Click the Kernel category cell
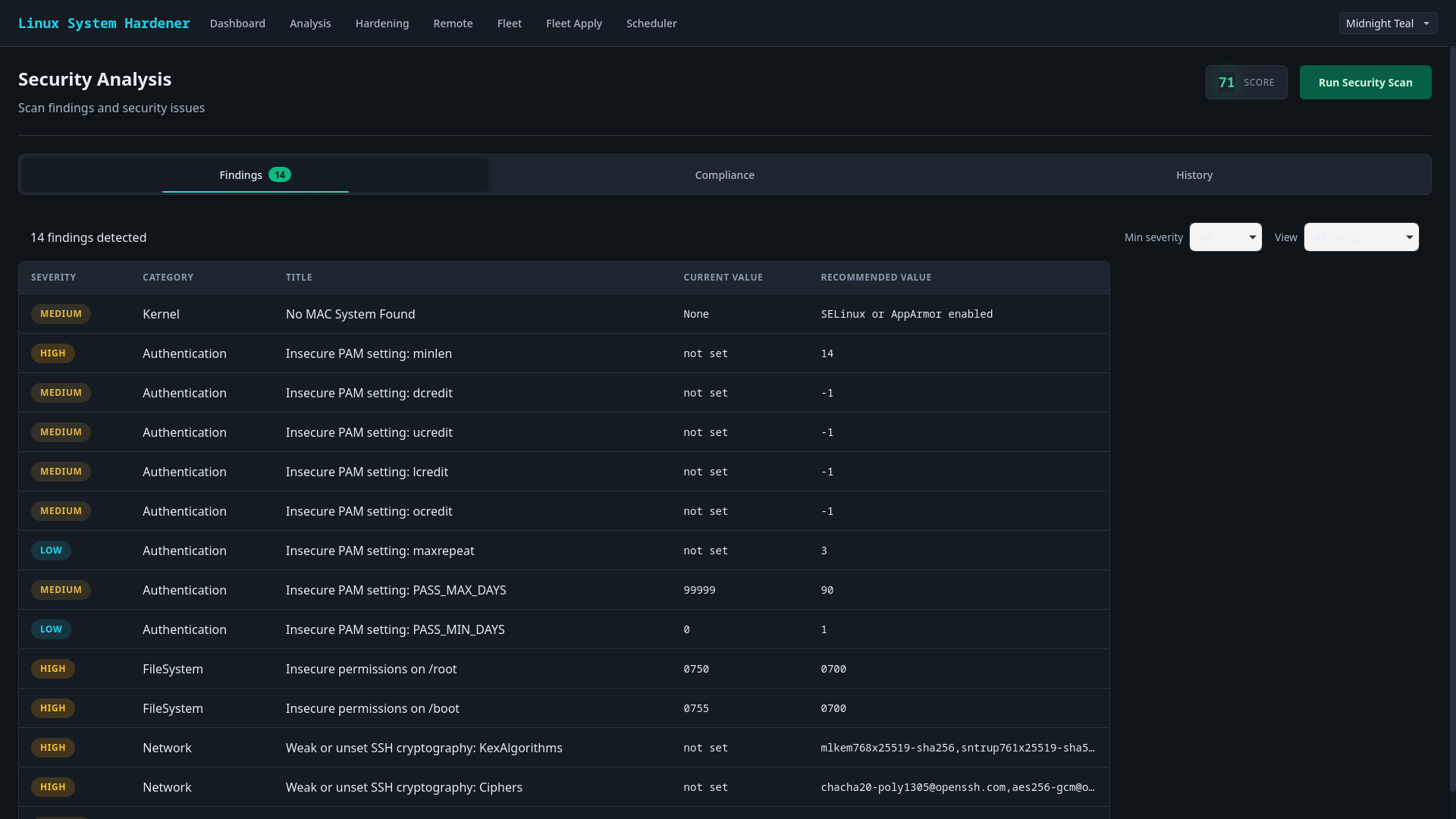Viewport: 1456px width, 819px height. [x=161, y=314]
